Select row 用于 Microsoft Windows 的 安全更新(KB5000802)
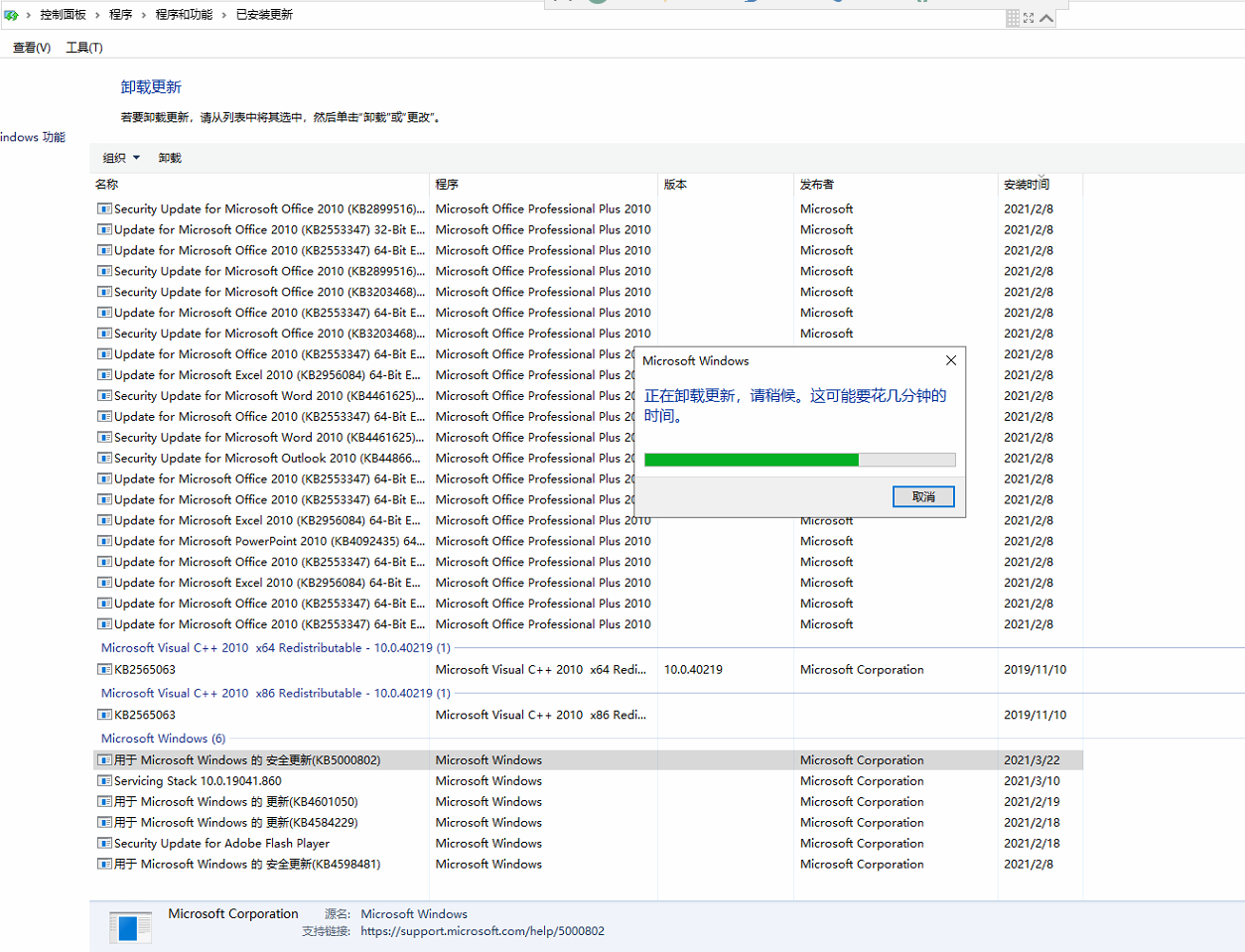1245x952 pixels. (588, 760)
